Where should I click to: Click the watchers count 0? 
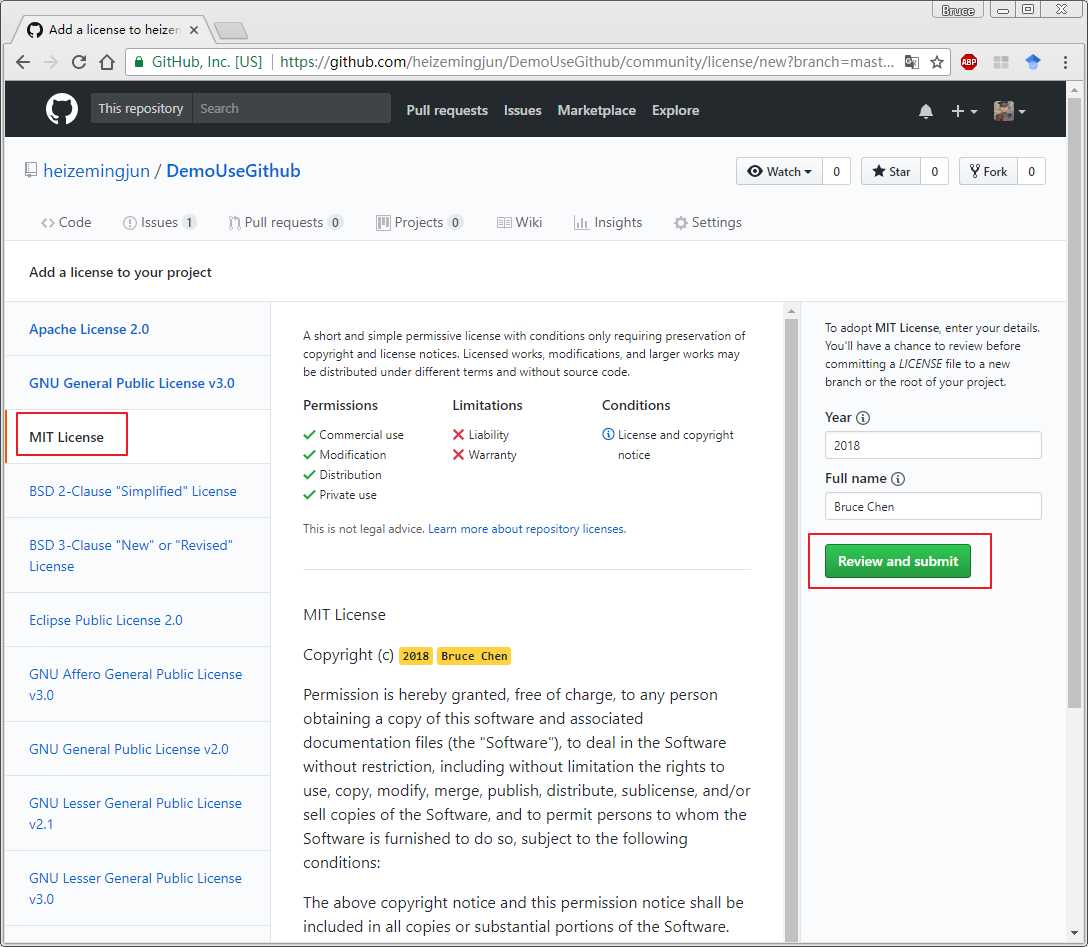(836, 171)
